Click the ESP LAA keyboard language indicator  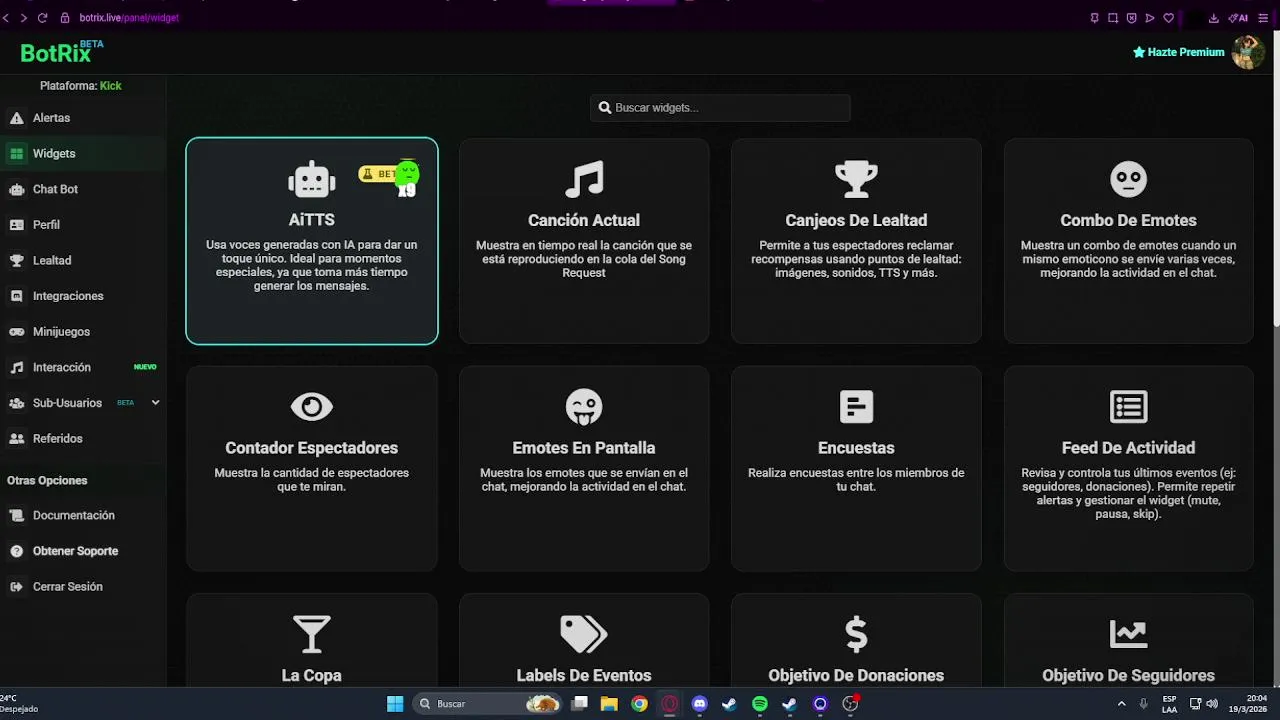pyautogui.click(x=1169, y=704)
